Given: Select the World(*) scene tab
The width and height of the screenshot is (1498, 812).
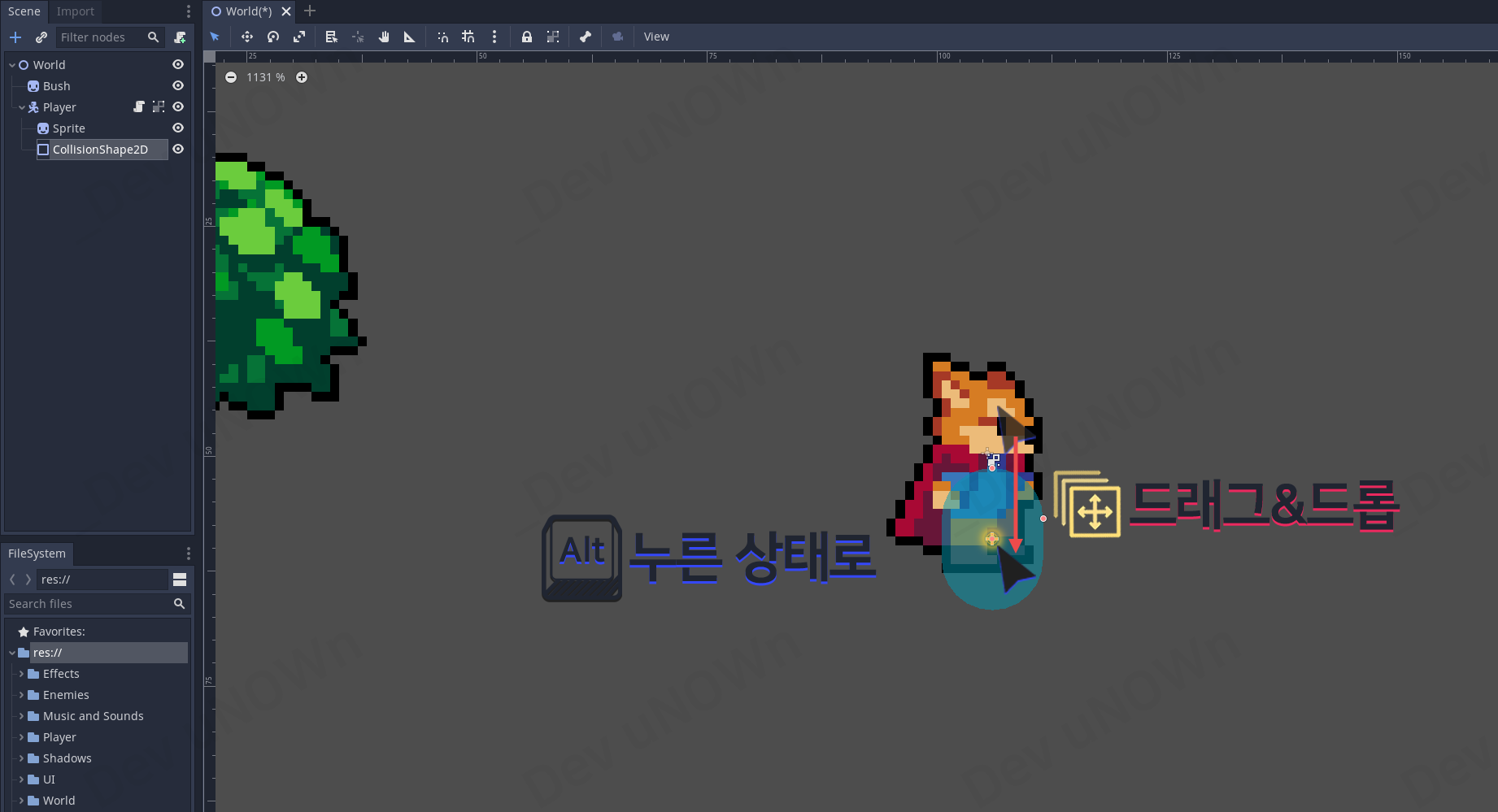Looking at the screenshot, I should pyautogui.click(x=249, y=11).
